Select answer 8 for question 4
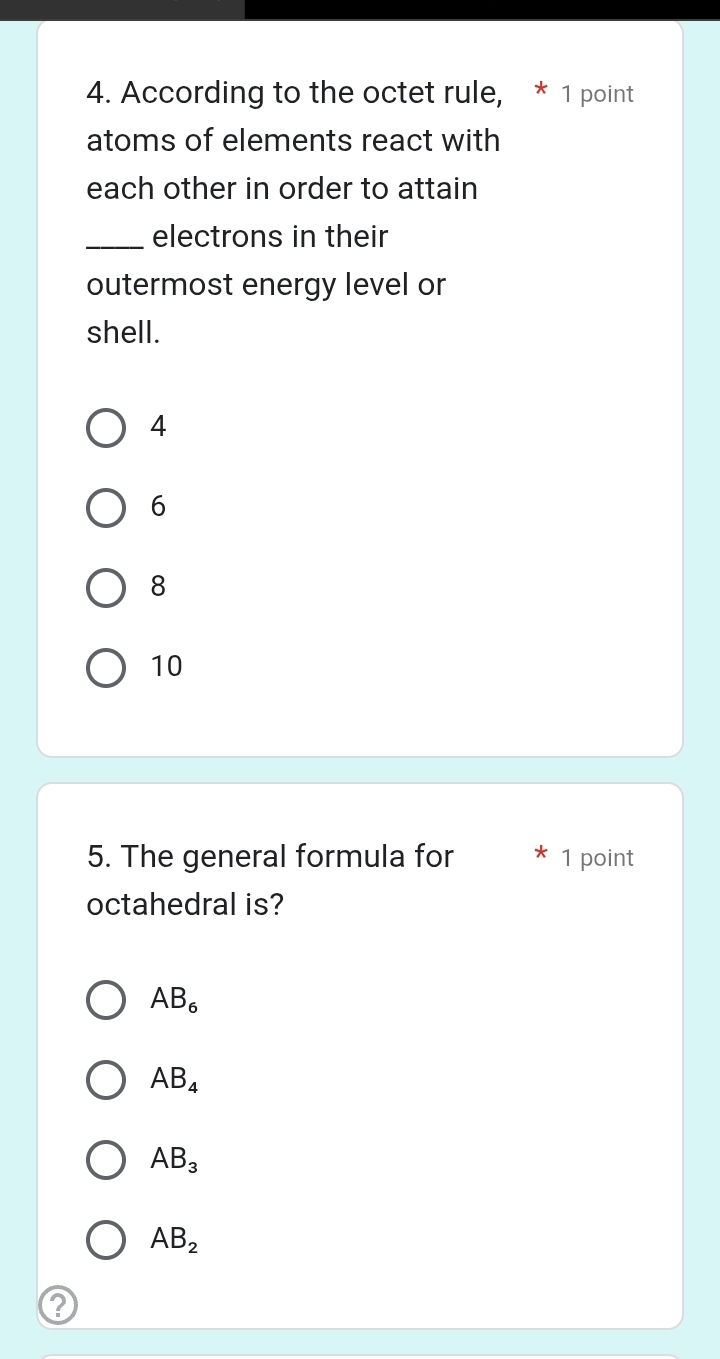Viewport: 720px width, 1359px height. click(105, 587)
